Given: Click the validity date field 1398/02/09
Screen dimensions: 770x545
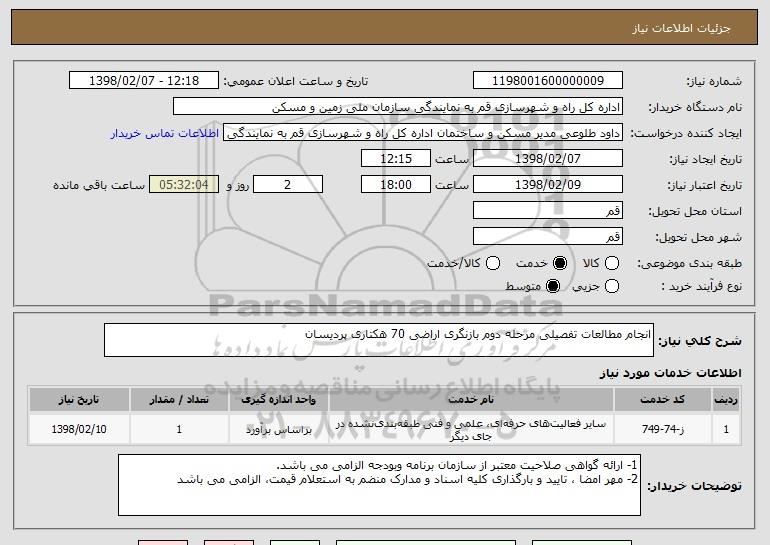Looking at the screenshot, I should 548,185.
